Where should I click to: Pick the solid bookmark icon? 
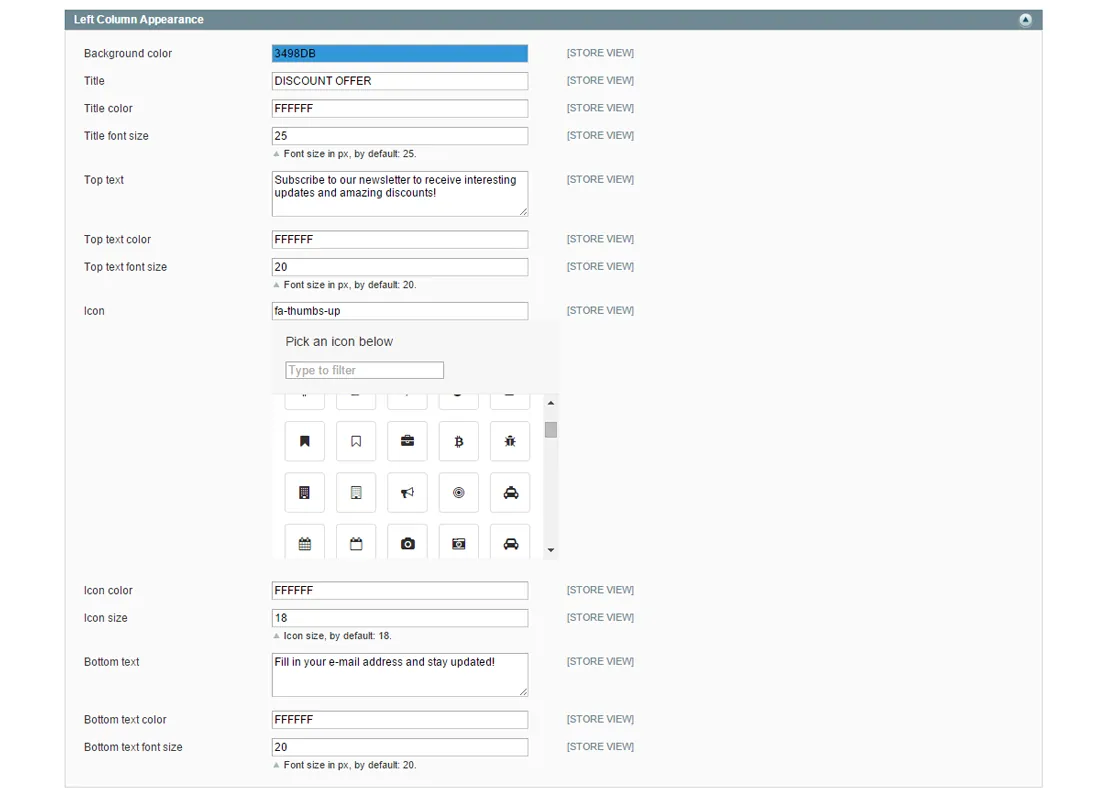pos(304,441)
